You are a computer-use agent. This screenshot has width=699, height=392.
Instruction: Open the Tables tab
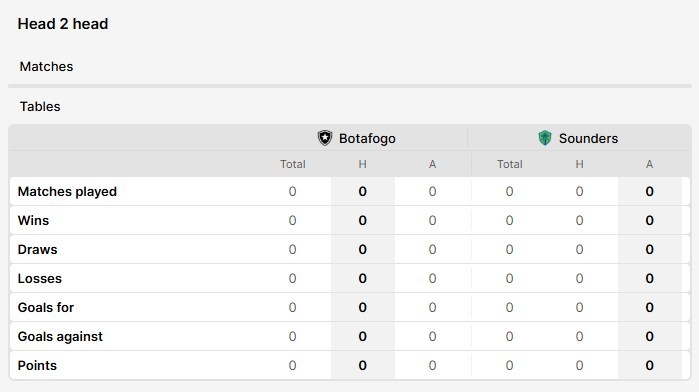pos(40,107)
